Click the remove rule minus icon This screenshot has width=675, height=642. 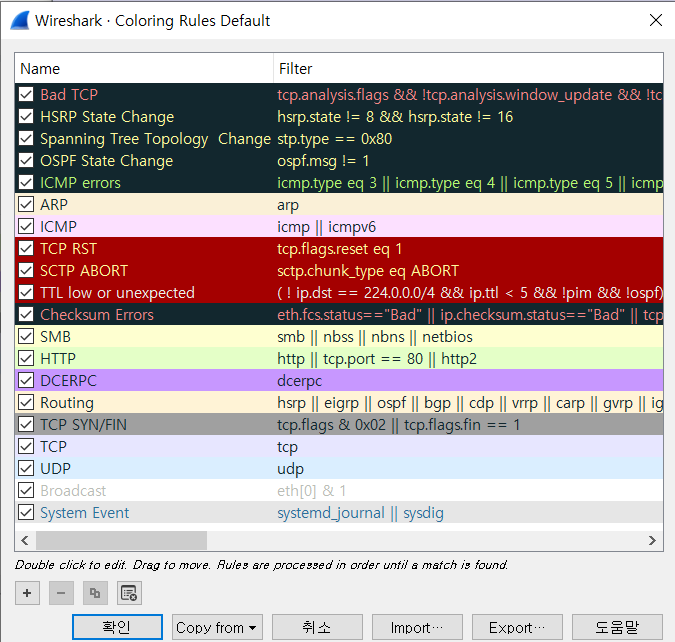pos(61,593)
